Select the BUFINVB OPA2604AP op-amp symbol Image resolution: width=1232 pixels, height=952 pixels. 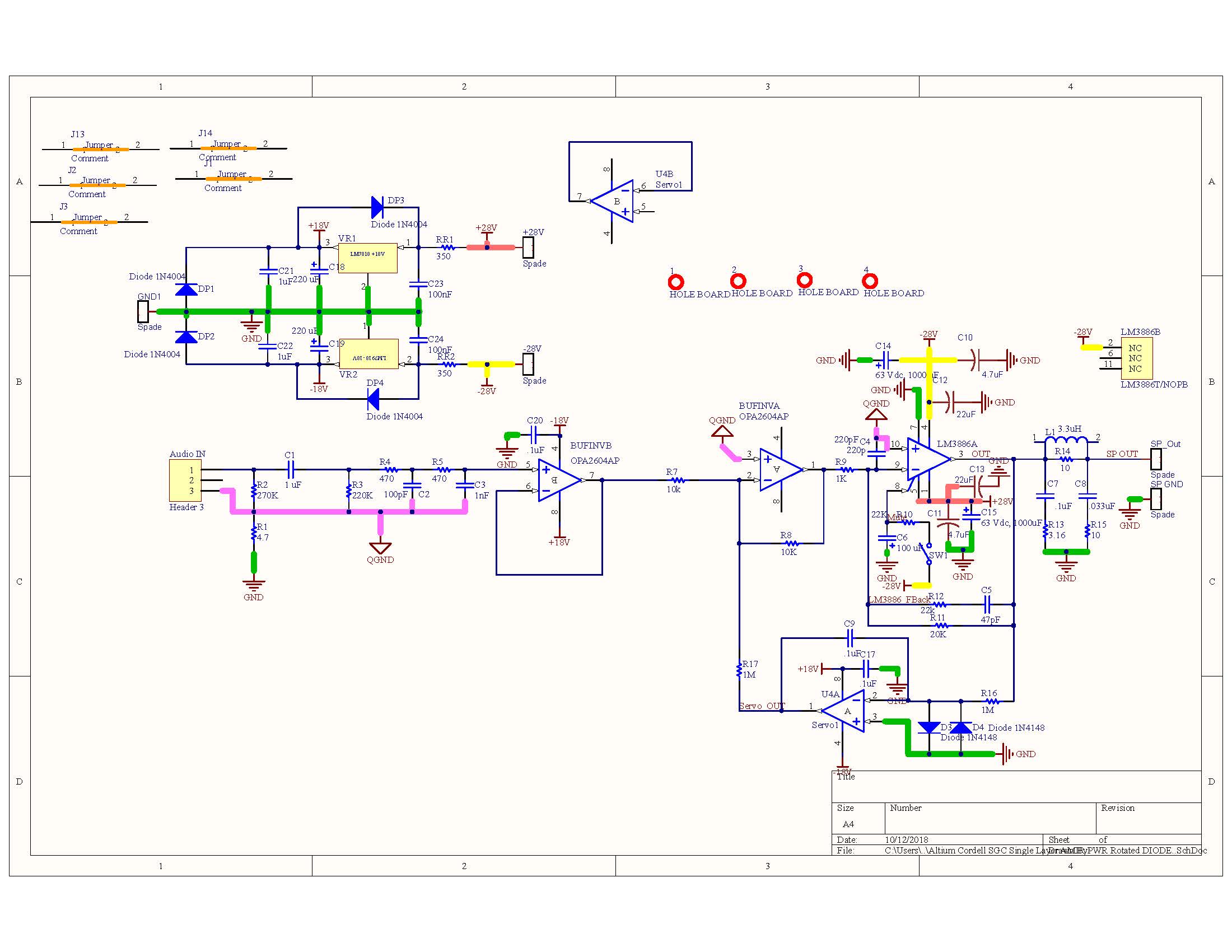click(x=559, y=480)
